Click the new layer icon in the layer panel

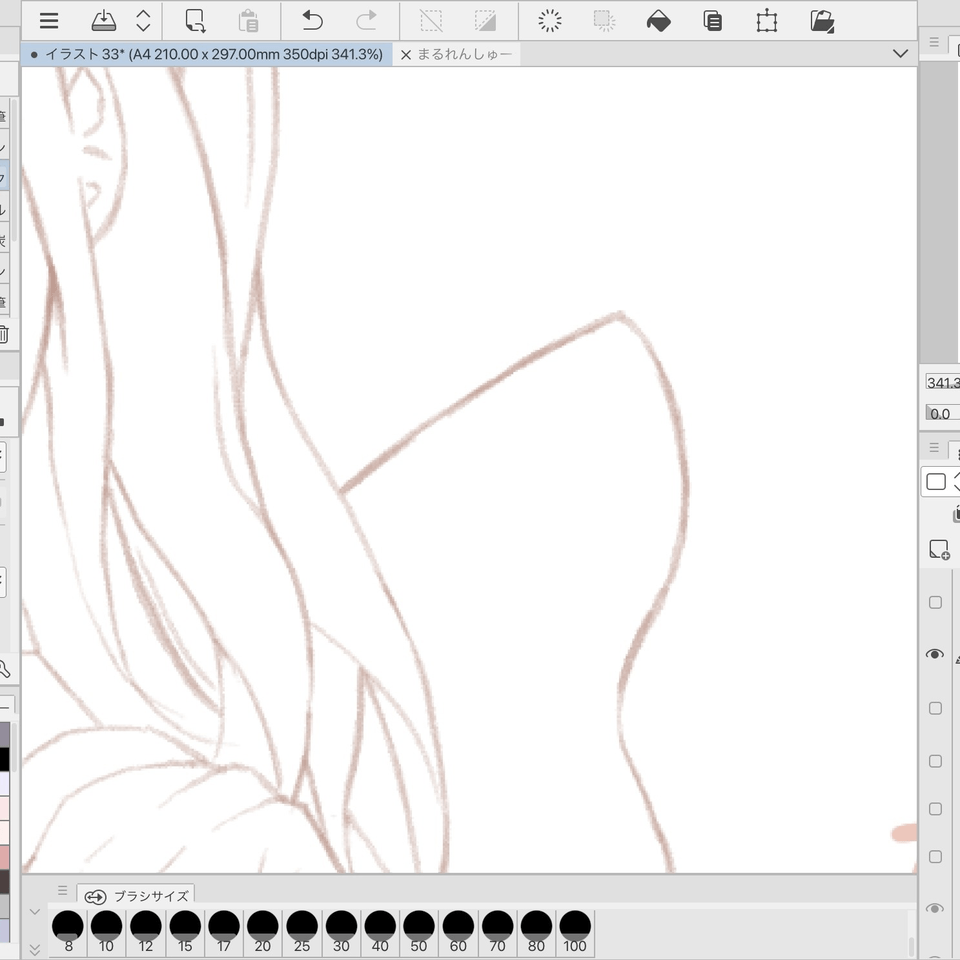click(x=939, y=549)
